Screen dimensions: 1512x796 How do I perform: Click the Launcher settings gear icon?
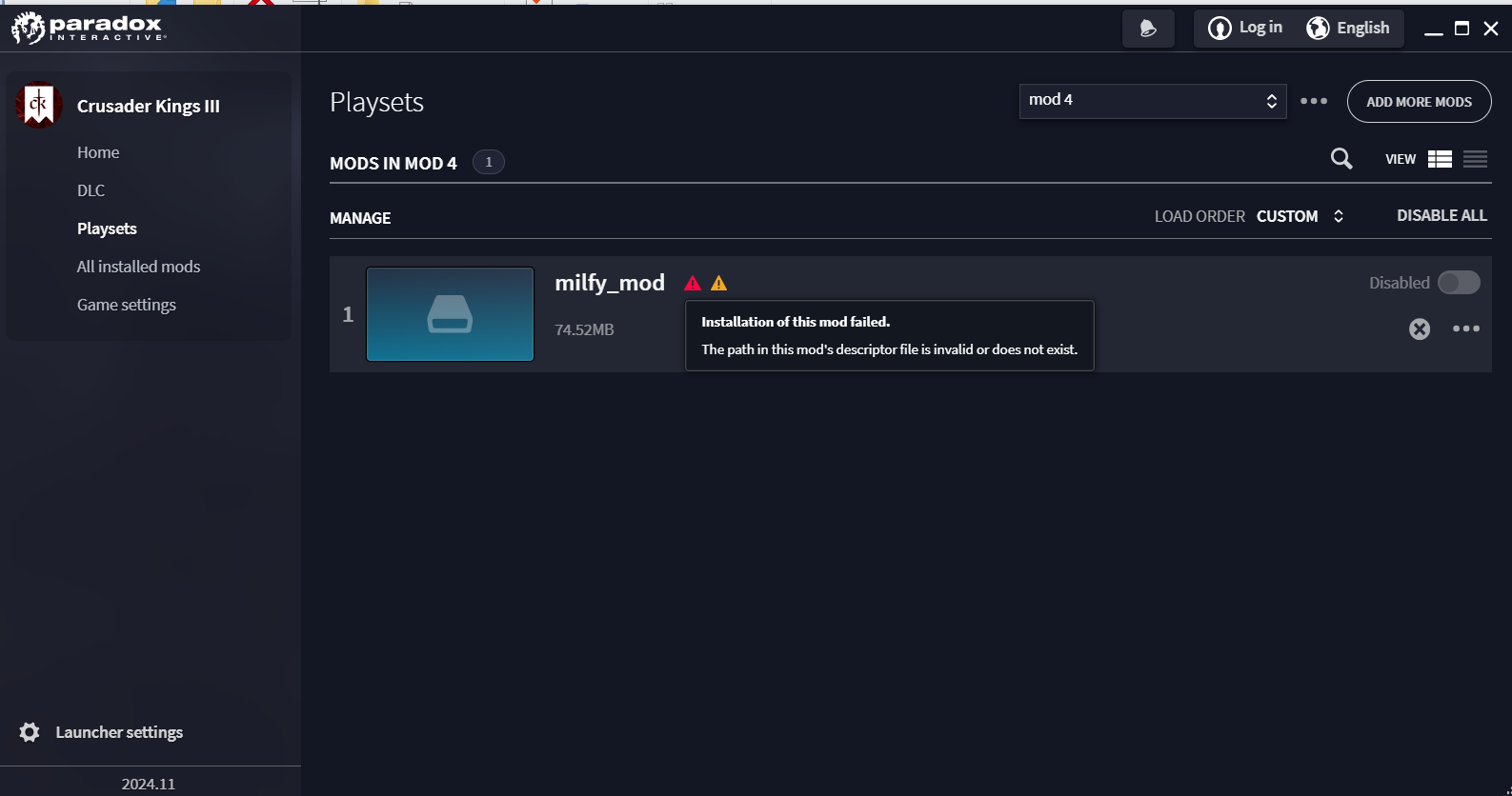click(30, 732)
